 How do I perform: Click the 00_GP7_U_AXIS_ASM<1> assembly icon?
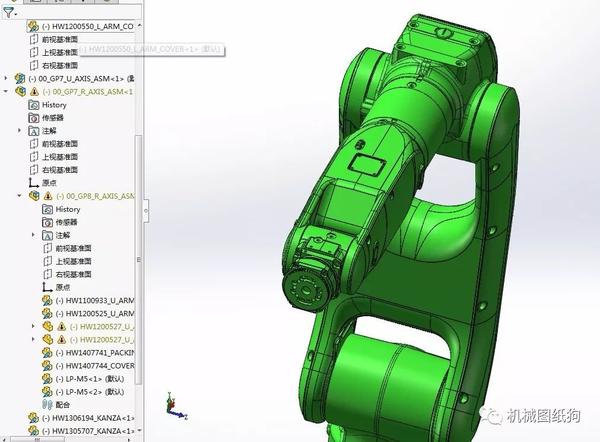pyautogui.click(x=20, y=78)
